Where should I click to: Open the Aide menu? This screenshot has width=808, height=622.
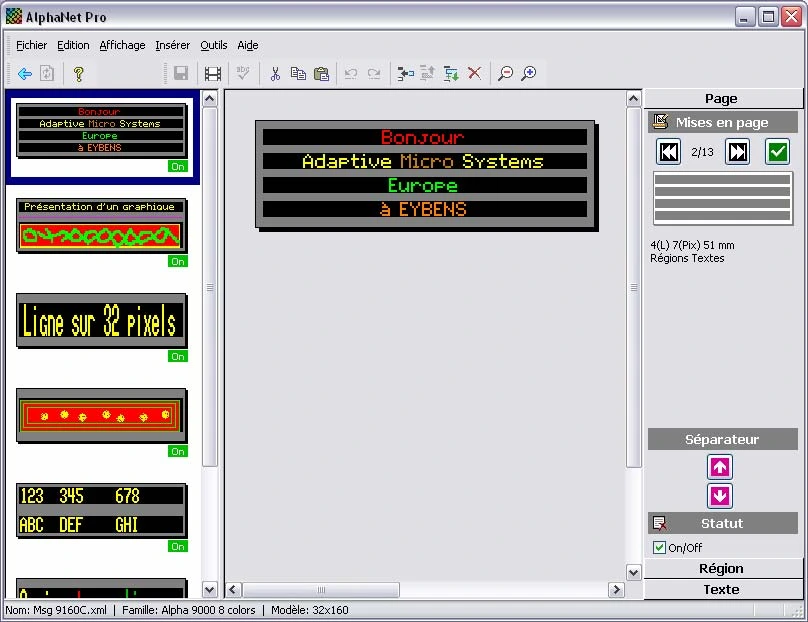[248, 45]
